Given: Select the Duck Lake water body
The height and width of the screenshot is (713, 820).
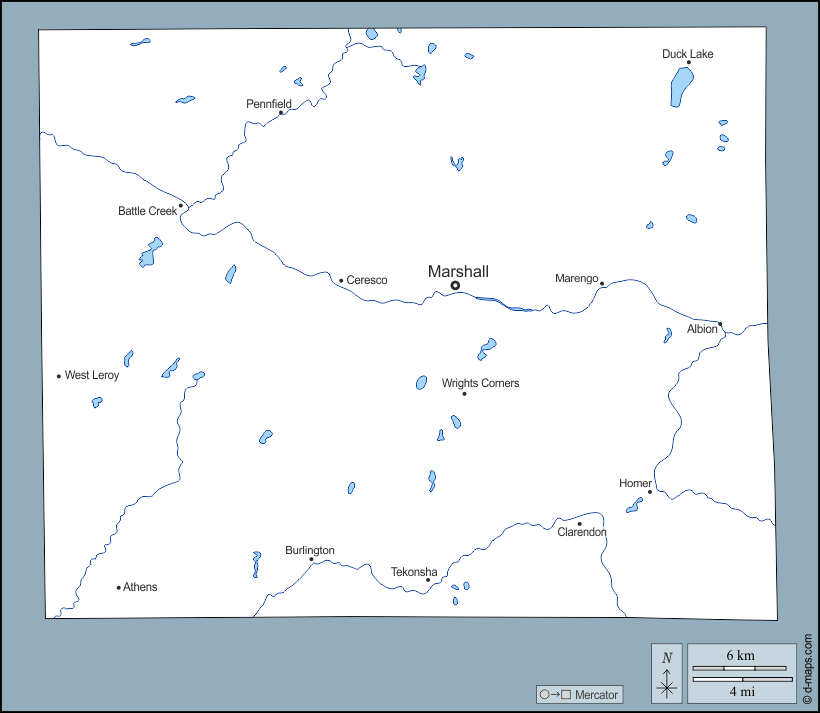Looking at the screenshot, I should pos(680,87).
